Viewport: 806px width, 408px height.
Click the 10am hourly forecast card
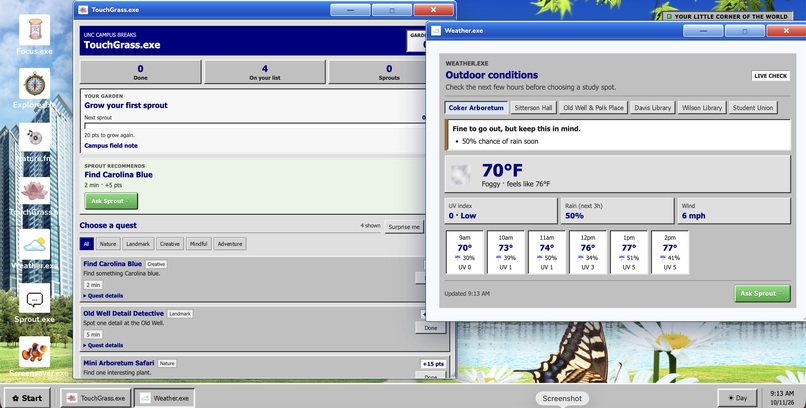point(506,252)
